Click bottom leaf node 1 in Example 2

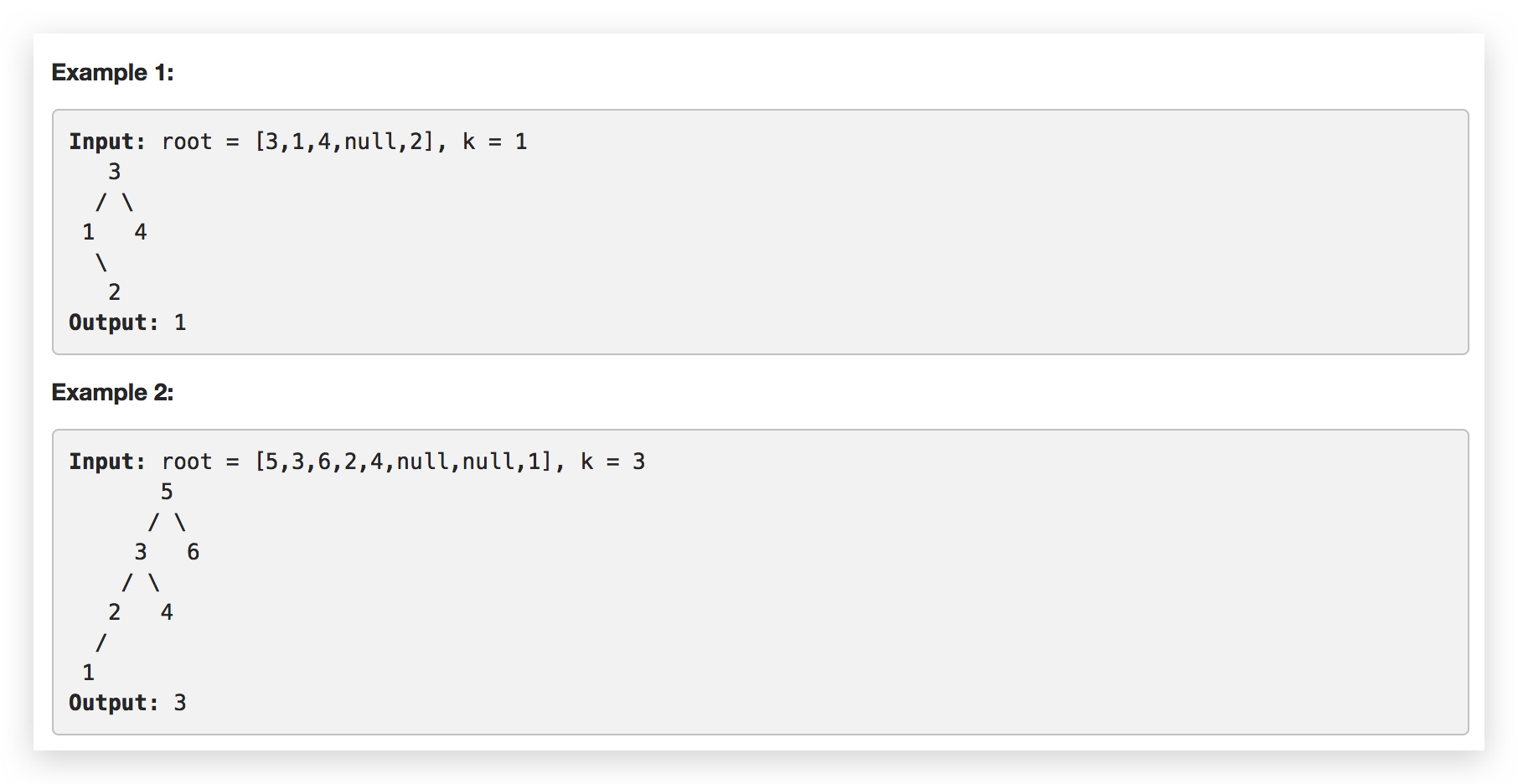(x=89, y=673)
